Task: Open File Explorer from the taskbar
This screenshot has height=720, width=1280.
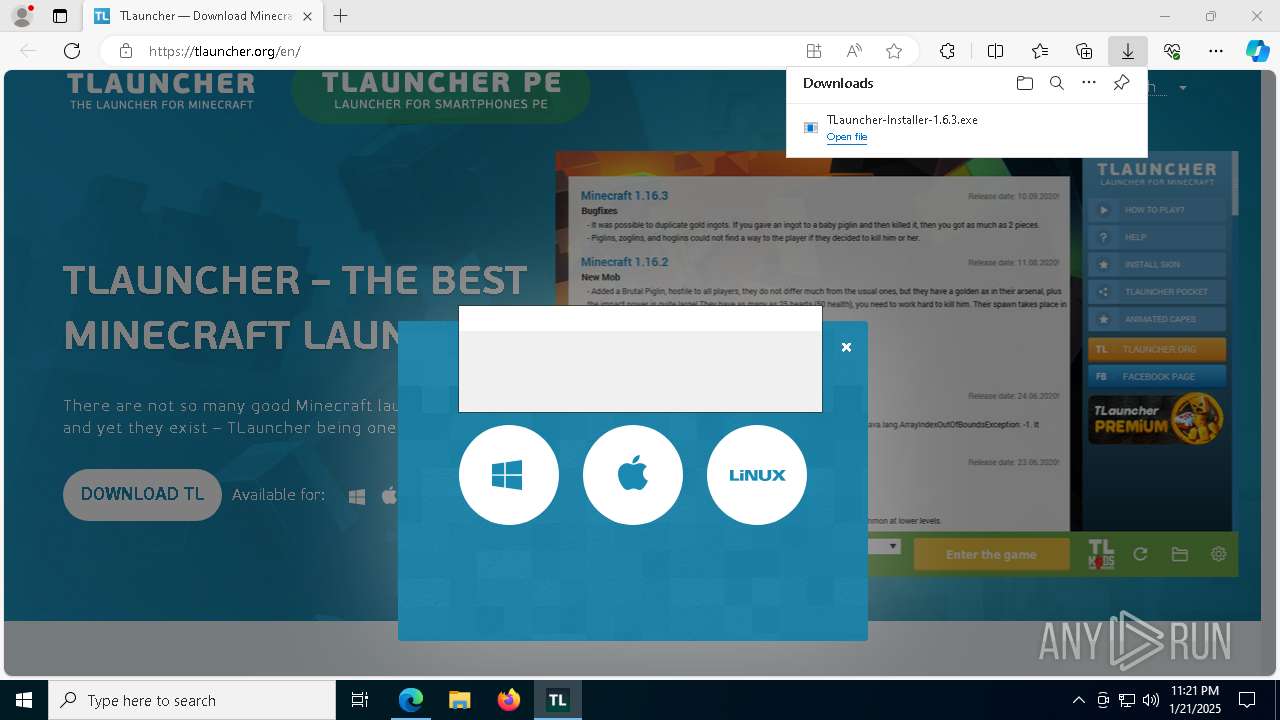Action: [x=459, y=700]
